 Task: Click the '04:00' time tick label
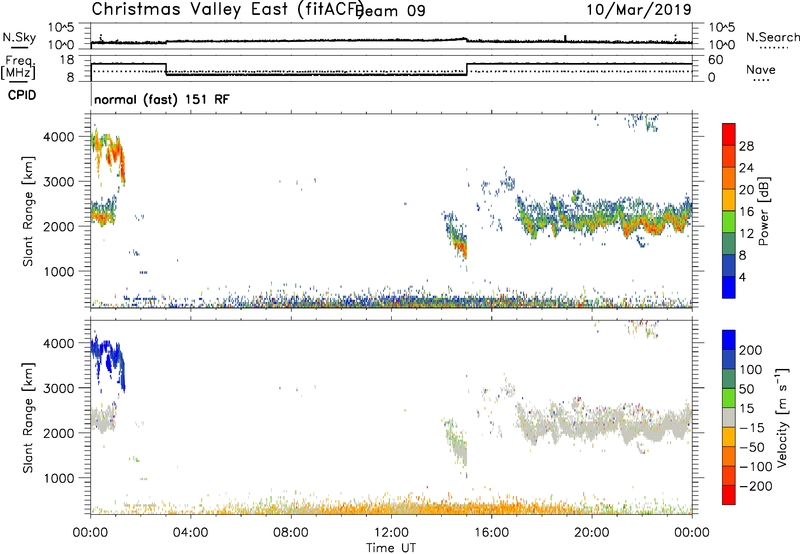tap(190, 533)
